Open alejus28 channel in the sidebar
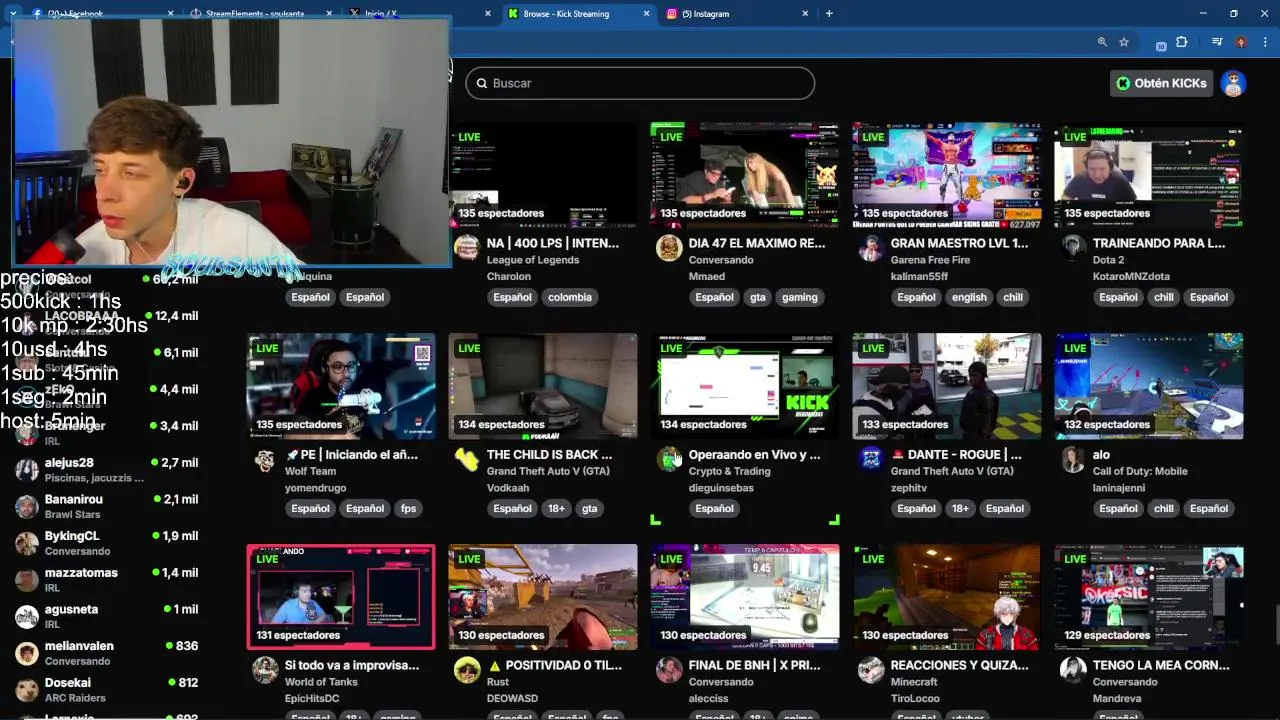Image resolution: width=1280 pixels, height=720 pixels. tap(107, 469)
